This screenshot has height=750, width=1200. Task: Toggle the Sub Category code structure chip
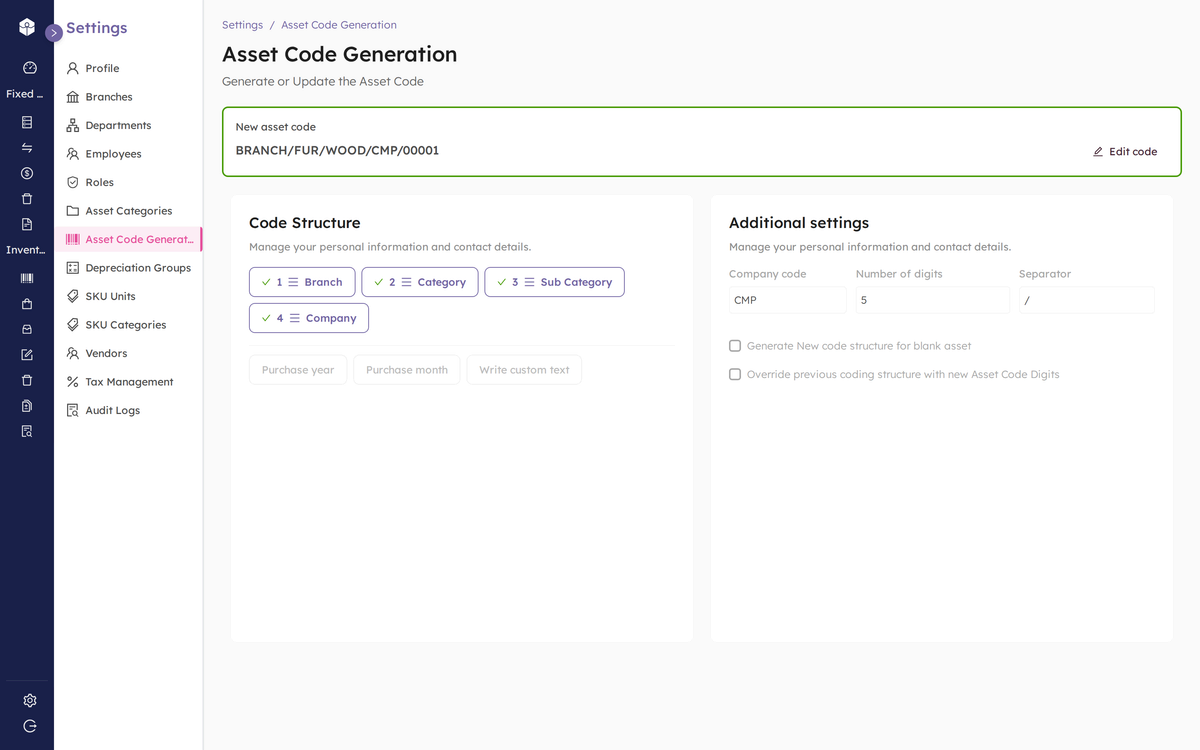(x=554, y=282)
